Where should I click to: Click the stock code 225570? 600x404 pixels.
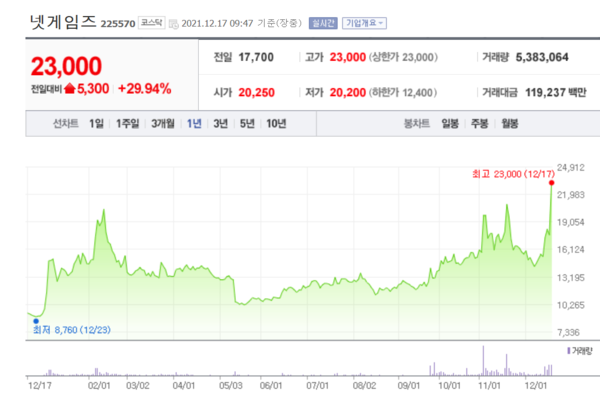click(118, 24)
